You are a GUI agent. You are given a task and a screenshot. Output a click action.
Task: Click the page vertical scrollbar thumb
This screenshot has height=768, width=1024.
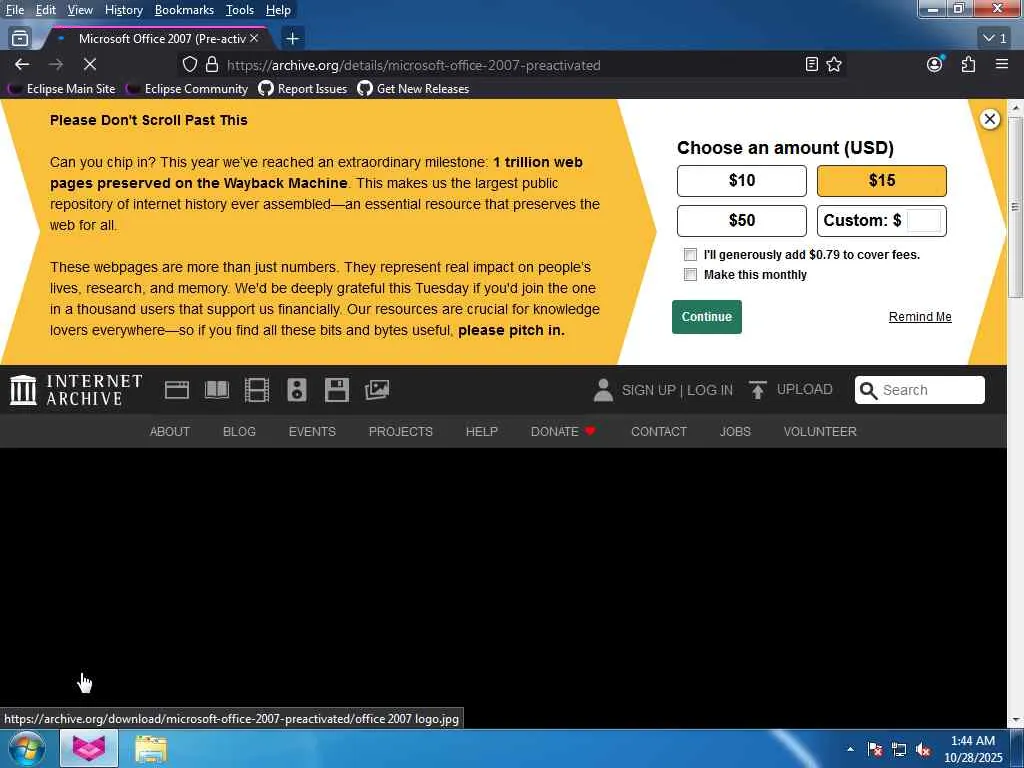(x=1015, y=208)
